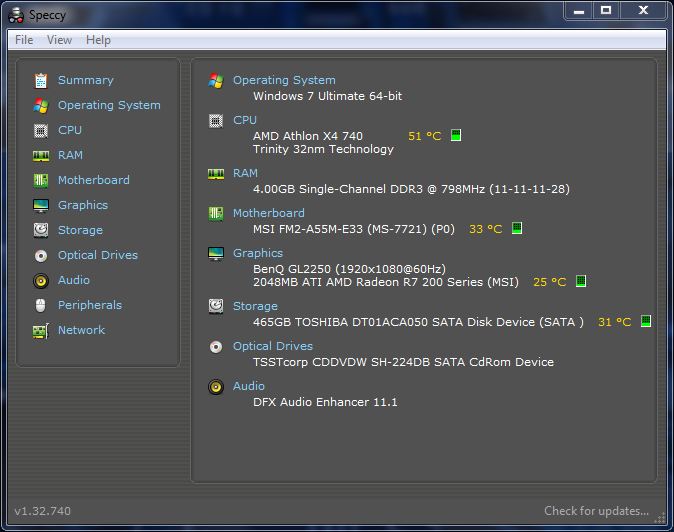Image resolution: width=674 pixels, height=532 pixels.
Task: Open the View menu
Action: (59, 40)
